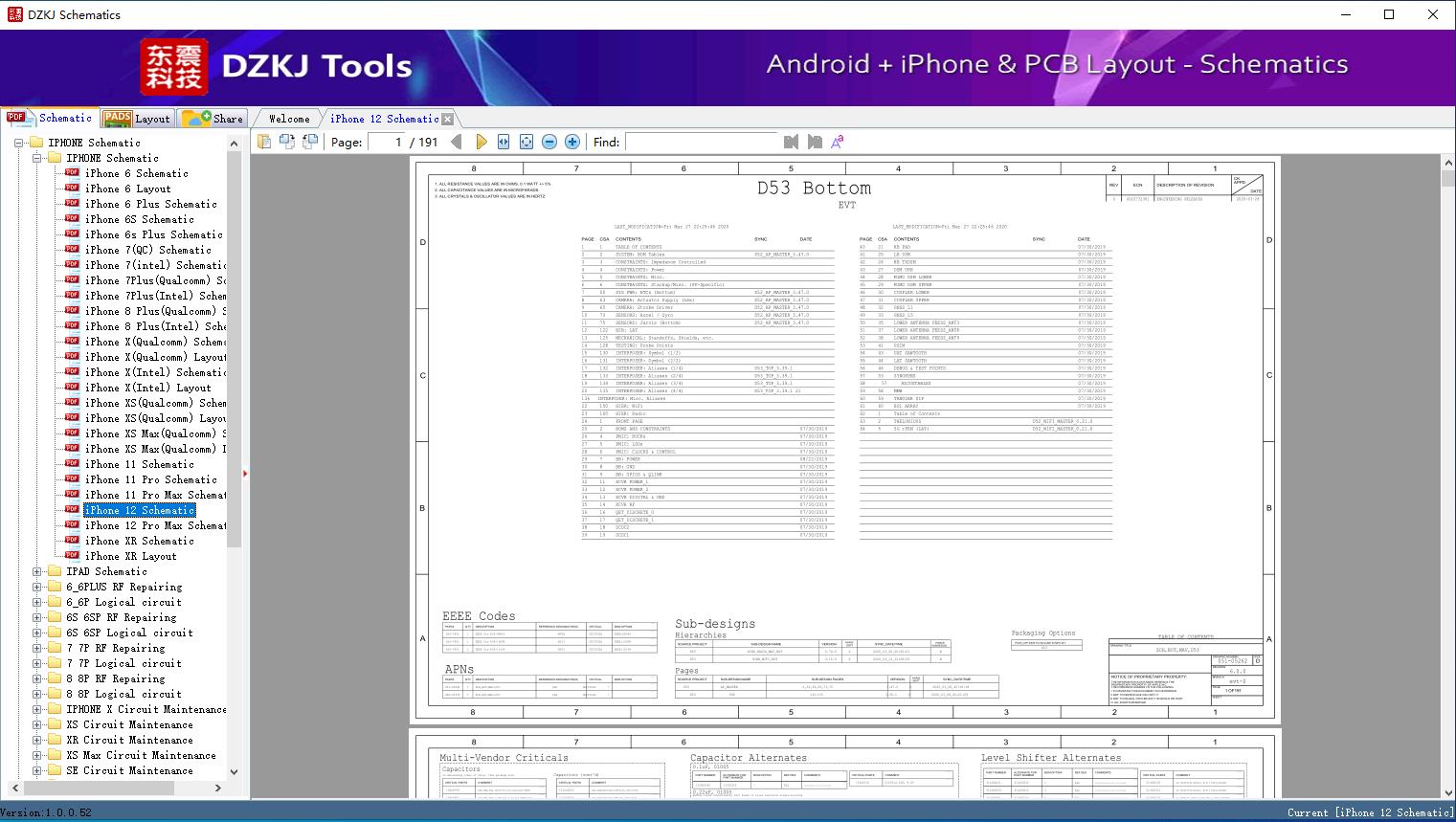Viewport: 1456px width, 822px height.
Task: Close the iPhone 12 Schematic tab
Action: (x=447, y=120)
